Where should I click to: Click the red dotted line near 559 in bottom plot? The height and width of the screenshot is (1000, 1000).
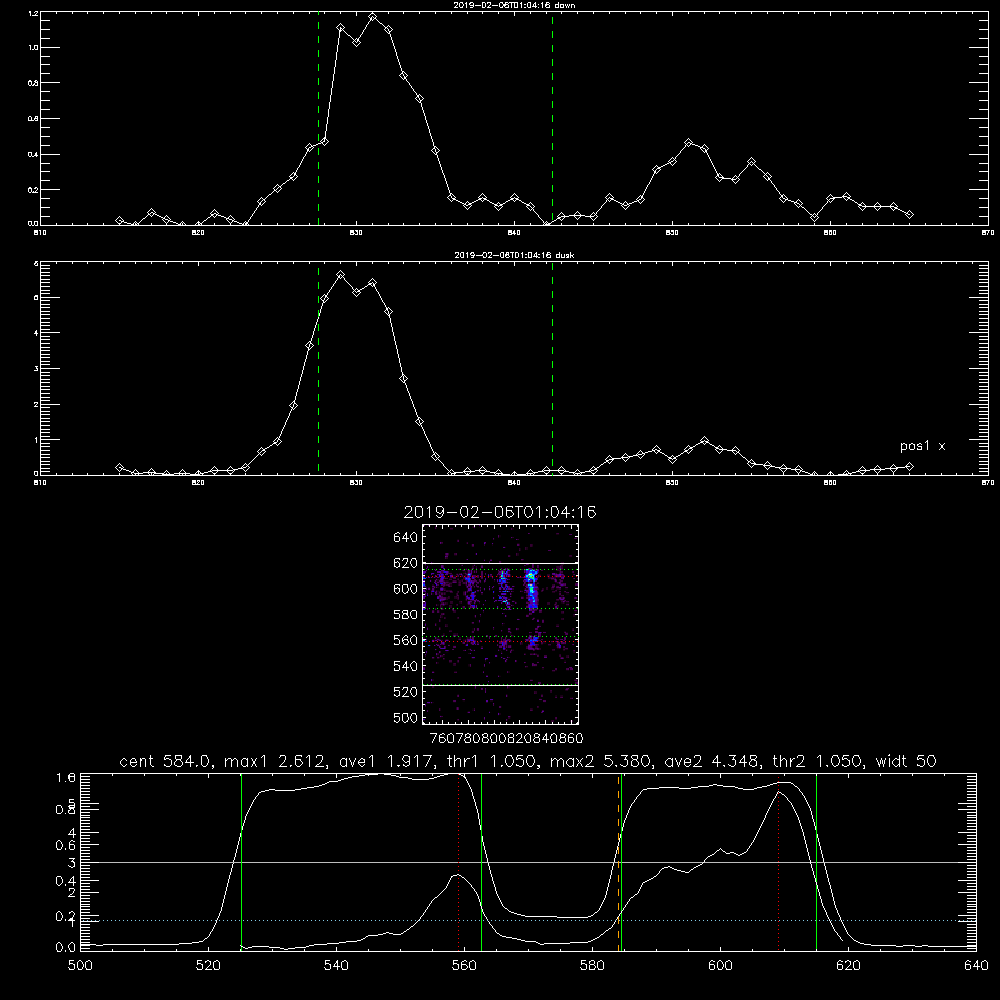459,861
